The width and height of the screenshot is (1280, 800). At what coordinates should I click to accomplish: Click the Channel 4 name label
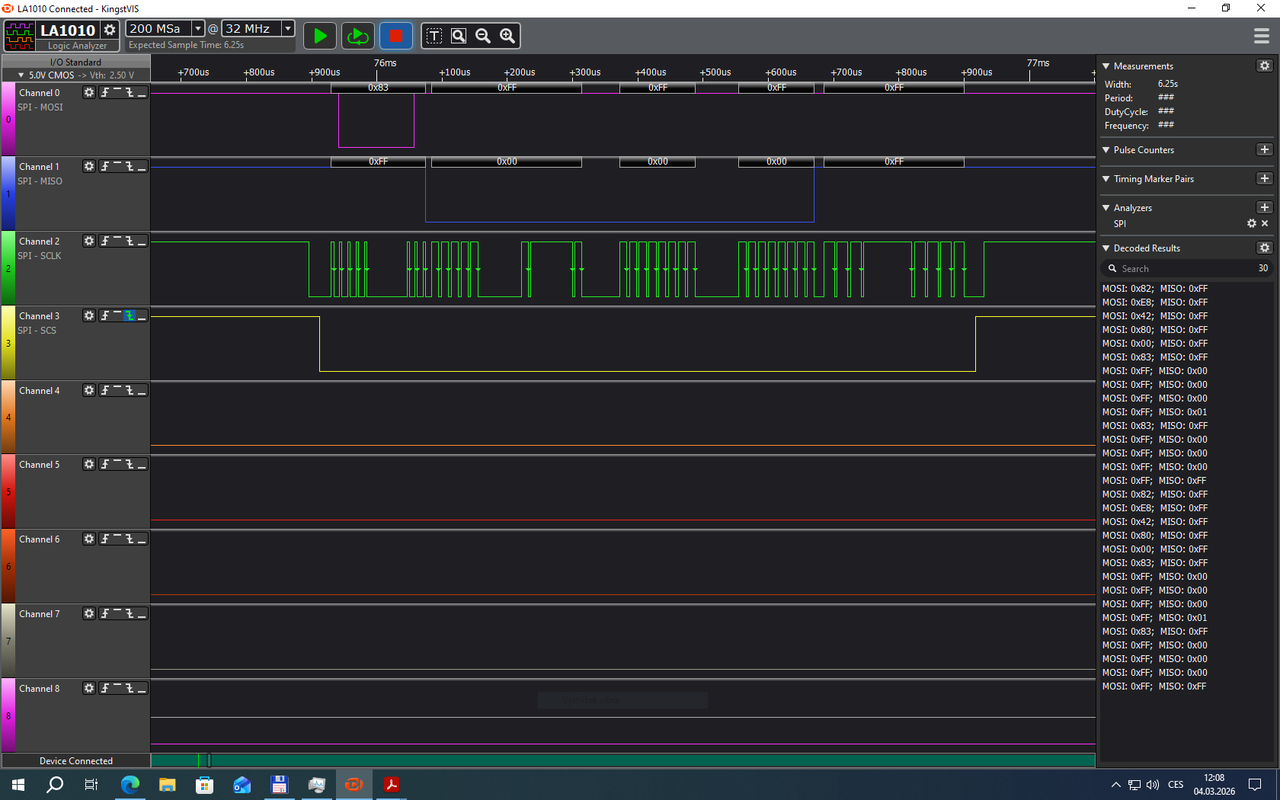coord(39,391)
